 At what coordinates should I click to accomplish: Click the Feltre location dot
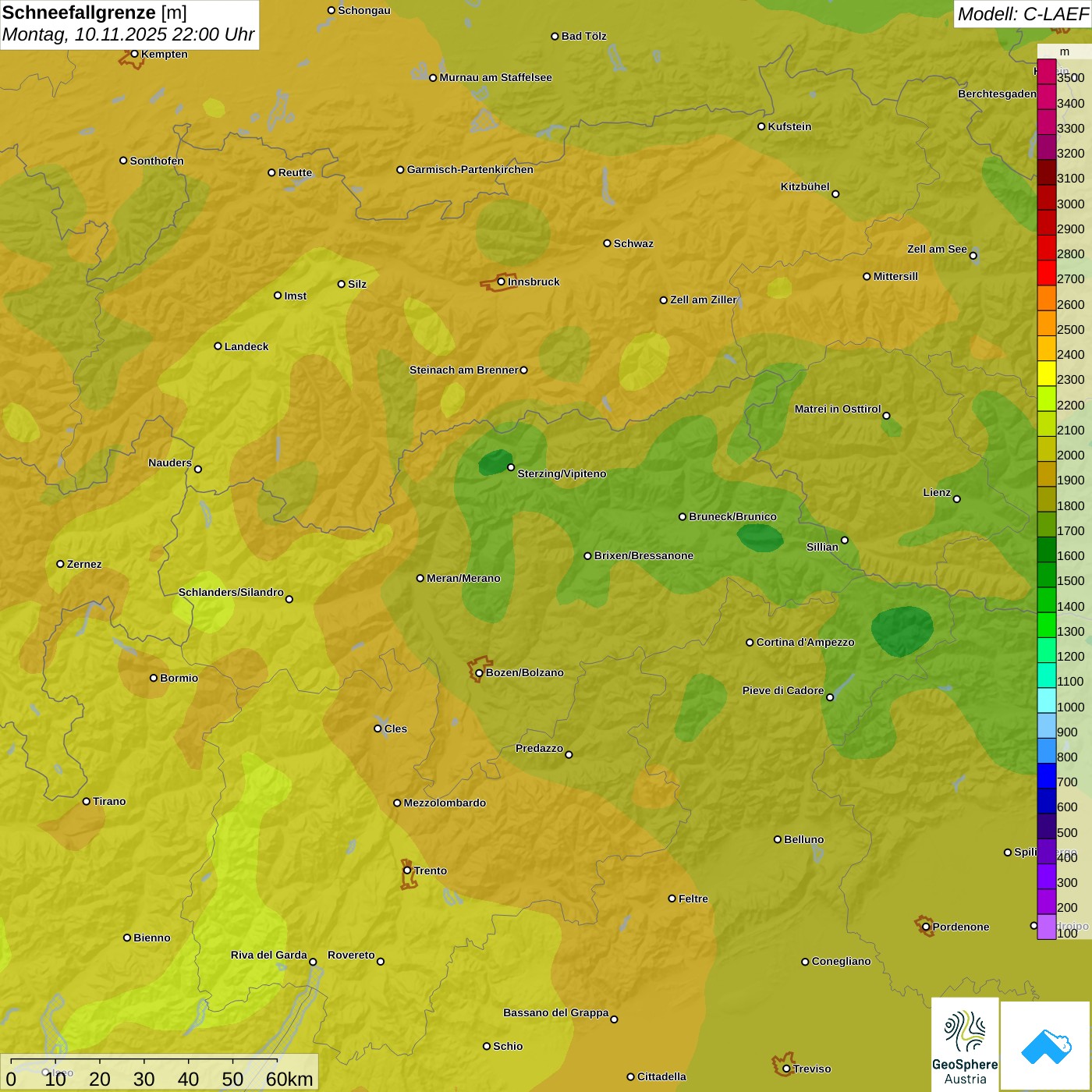pyautogui.click(x=672, y=899)
